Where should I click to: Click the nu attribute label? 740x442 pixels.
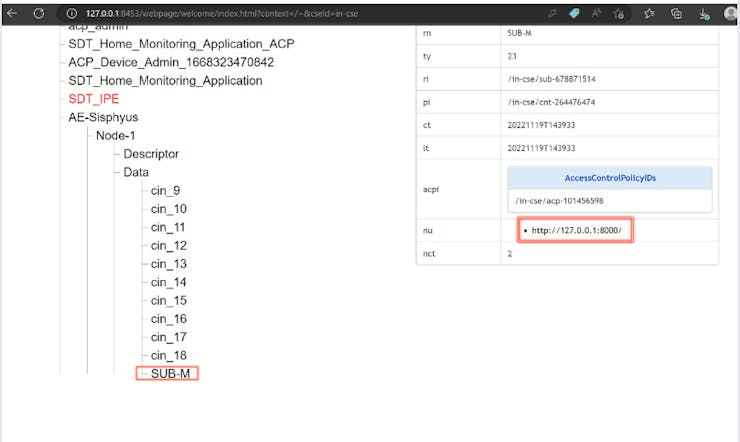pos(428,231)
